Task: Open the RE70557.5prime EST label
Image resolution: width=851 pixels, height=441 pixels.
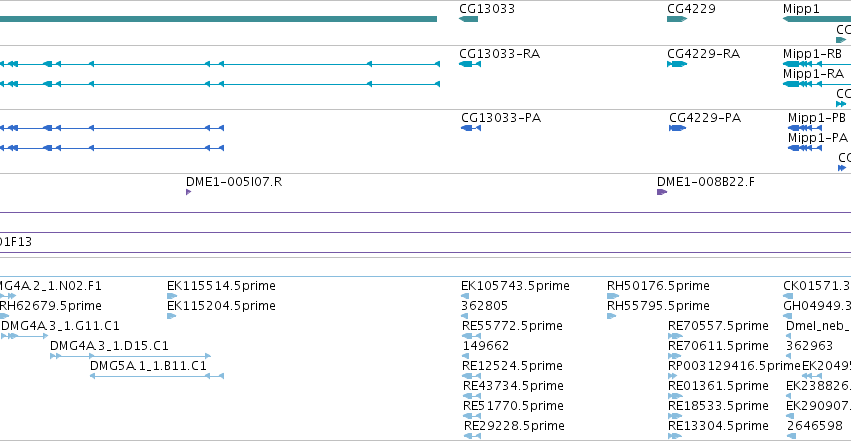Action: pos(718,325)
